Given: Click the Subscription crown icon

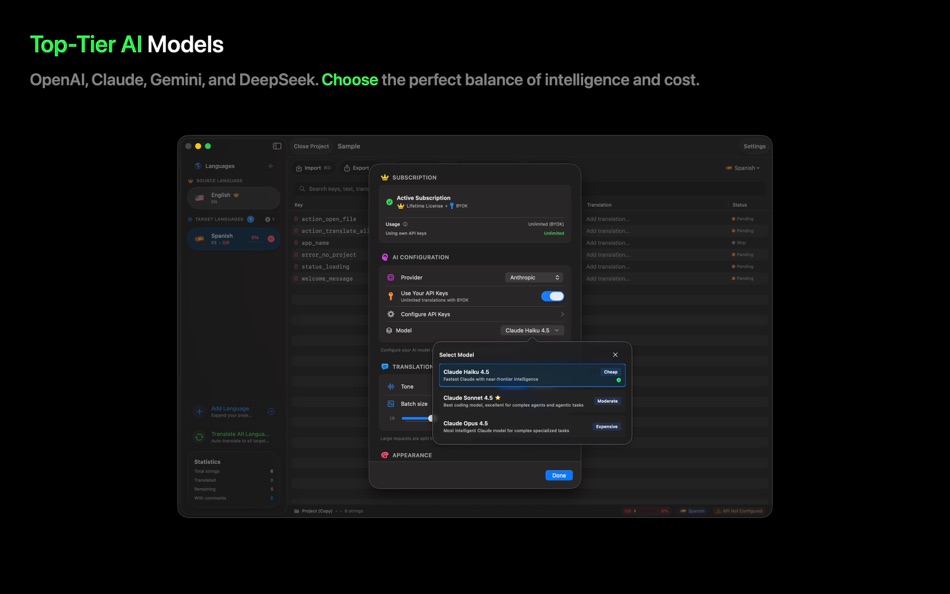Looking at the screenshot, I should [x=383, y=177].
